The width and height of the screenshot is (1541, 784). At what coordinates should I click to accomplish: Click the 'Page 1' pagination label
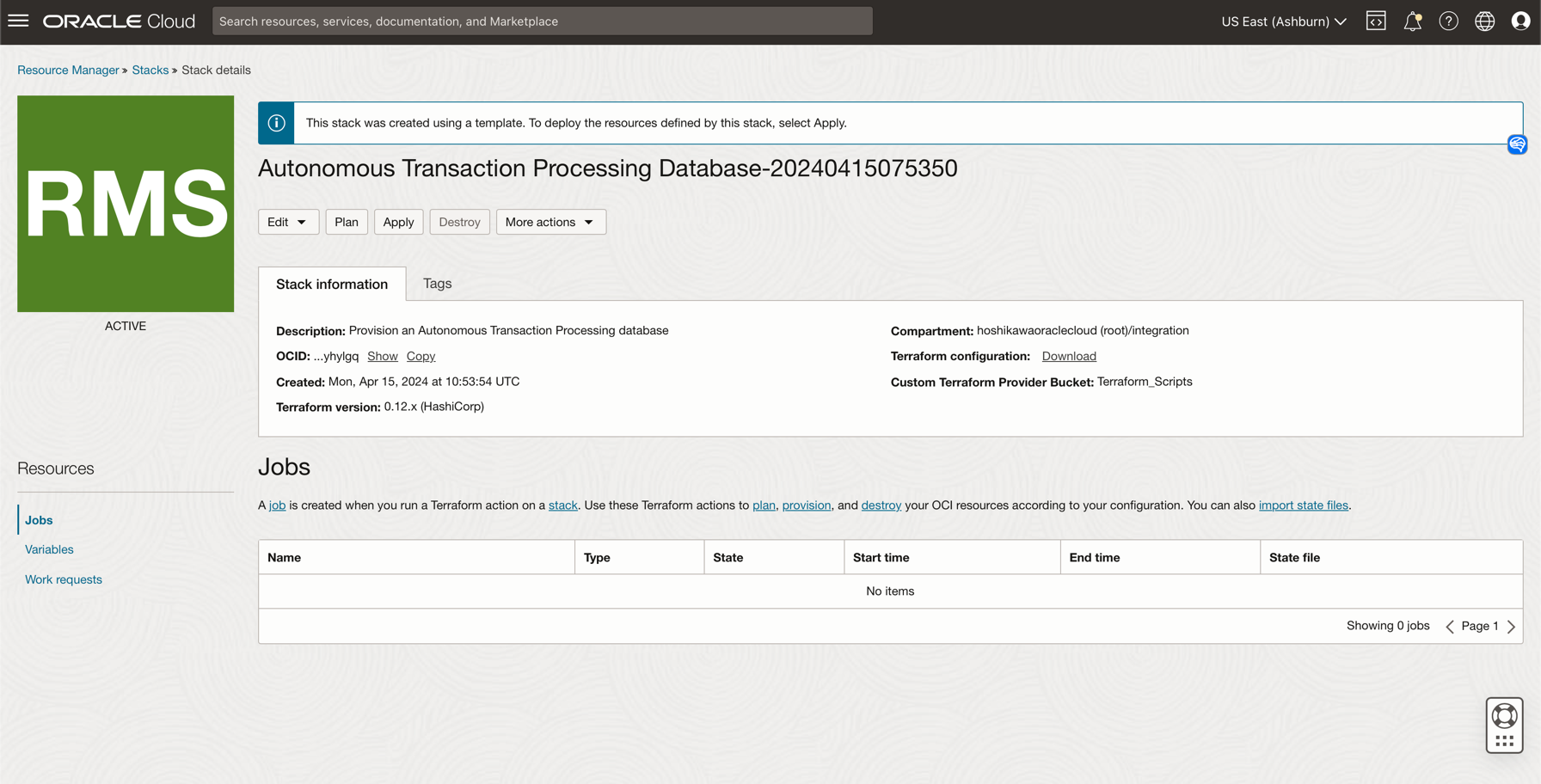point(1480,626)
